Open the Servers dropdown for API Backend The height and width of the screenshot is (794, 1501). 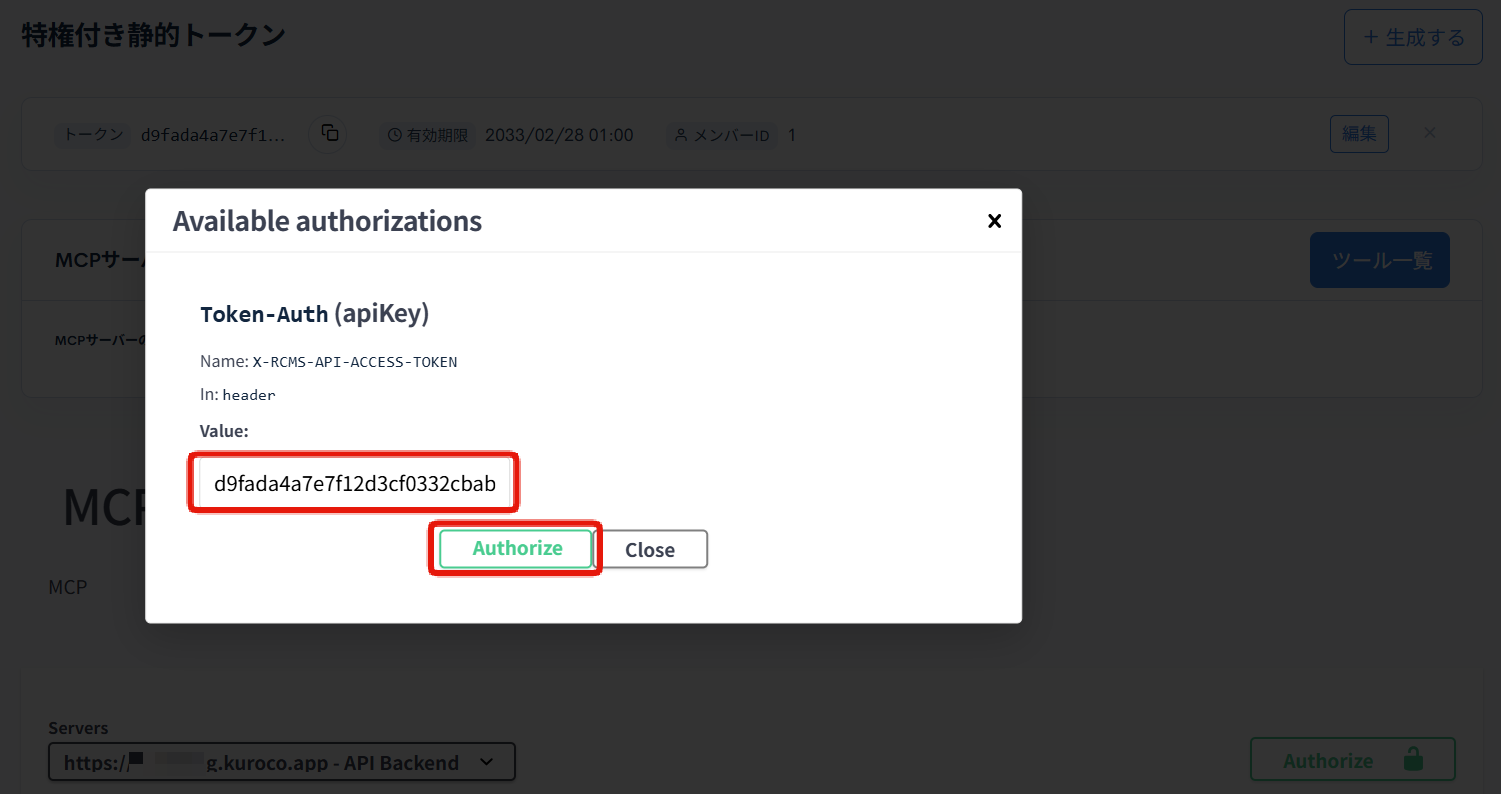[281, 761]
